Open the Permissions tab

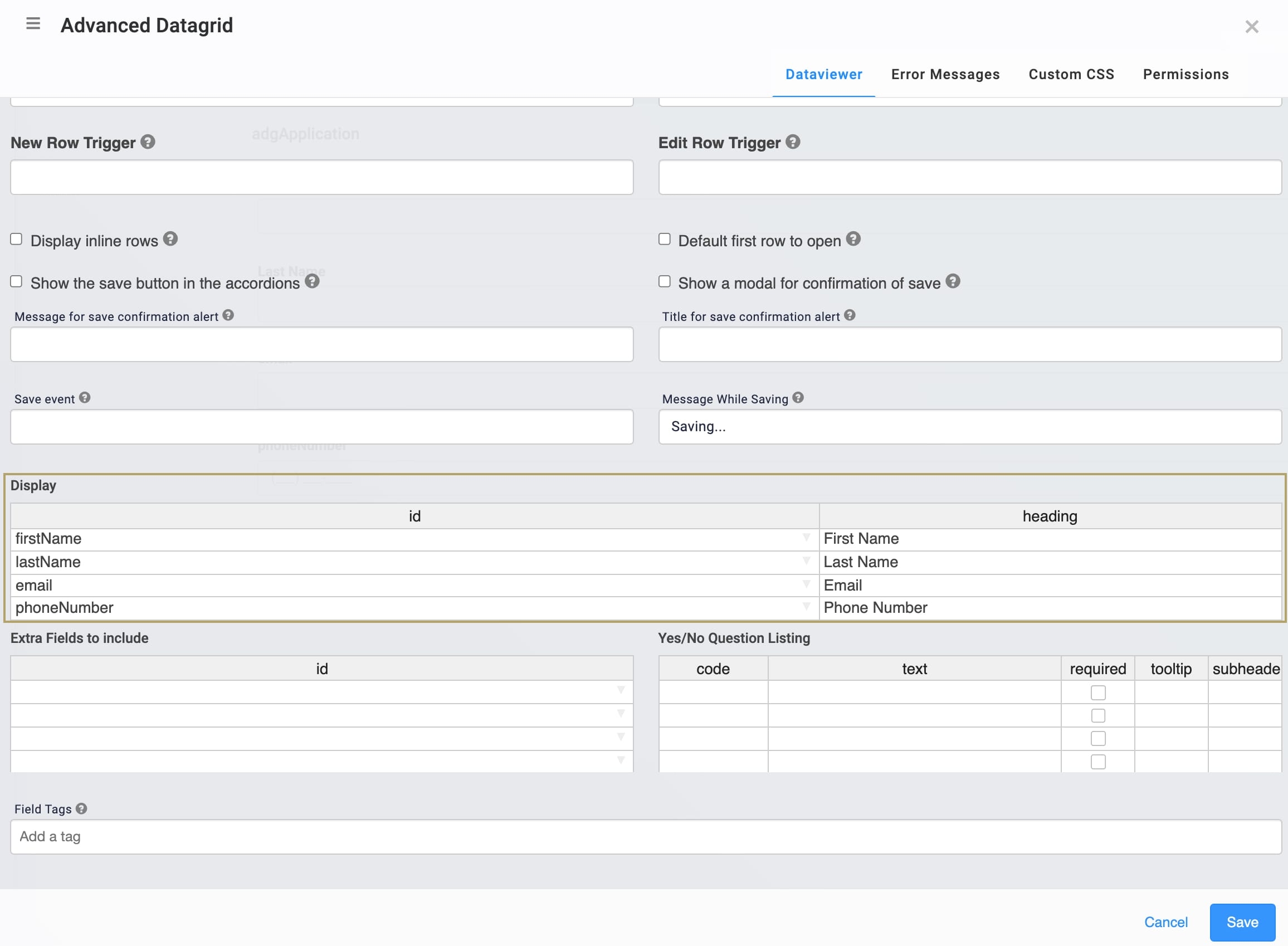[1185, 75]
